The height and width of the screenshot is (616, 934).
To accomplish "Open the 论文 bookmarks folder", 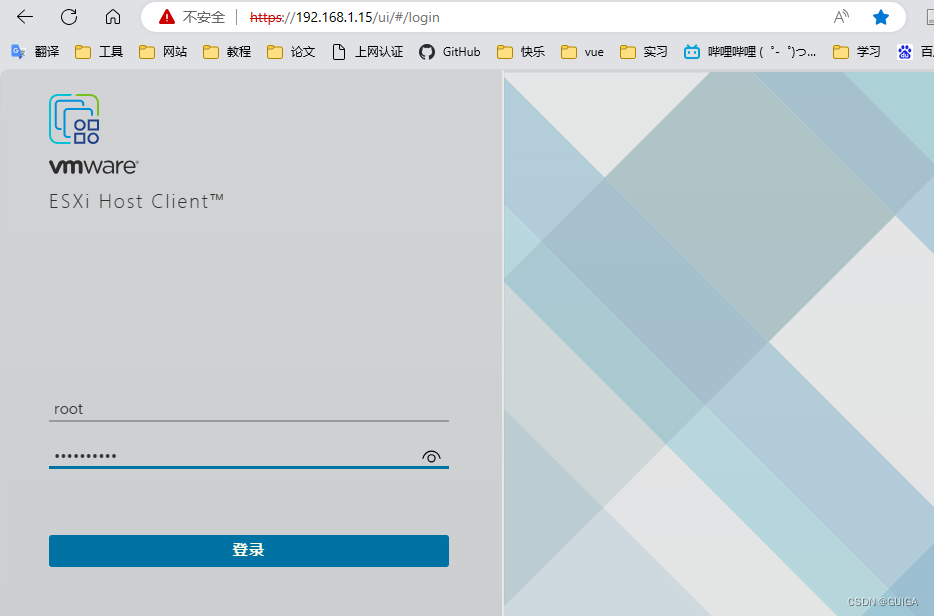I will 291,52.
